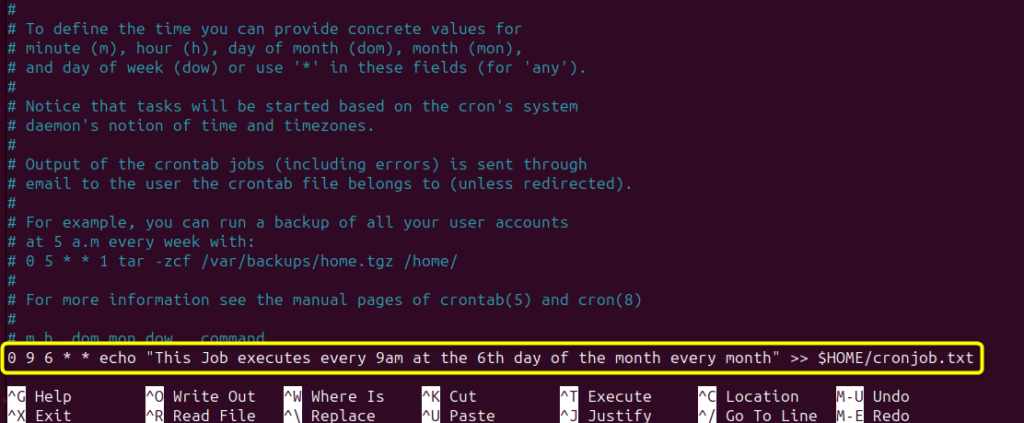Click the ^T Execute shortcut
The image size is (1024, 423).
click(605, 397)
